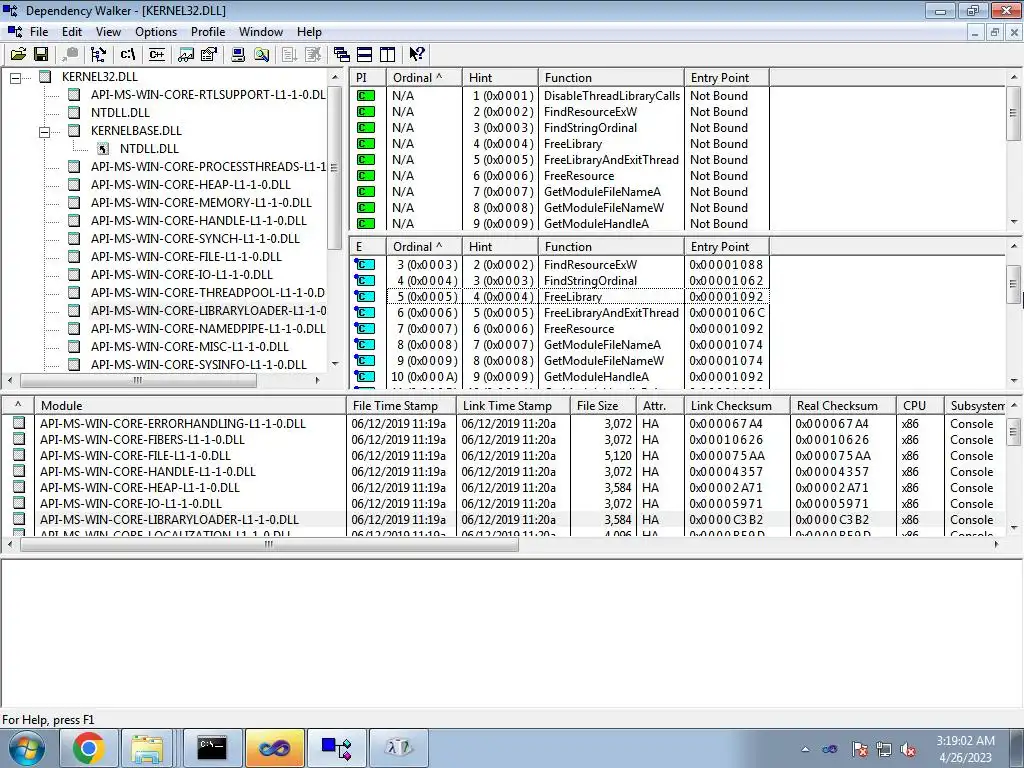Sort exports list by Function header
Viewport: 1024px width, 768px height.
click(x=611, y=247)
